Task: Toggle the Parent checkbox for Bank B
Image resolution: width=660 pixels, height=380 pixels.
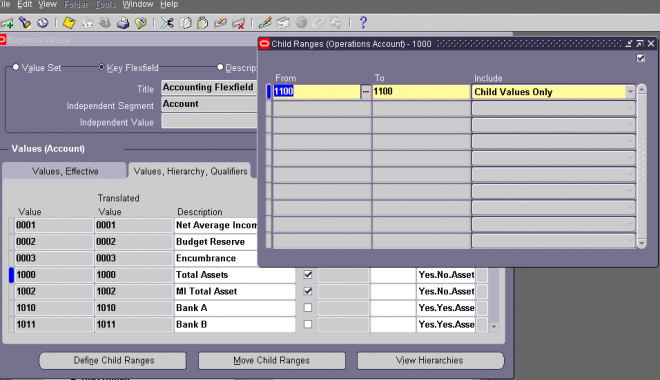Action: pyautogui.click(x=308, y=324)
